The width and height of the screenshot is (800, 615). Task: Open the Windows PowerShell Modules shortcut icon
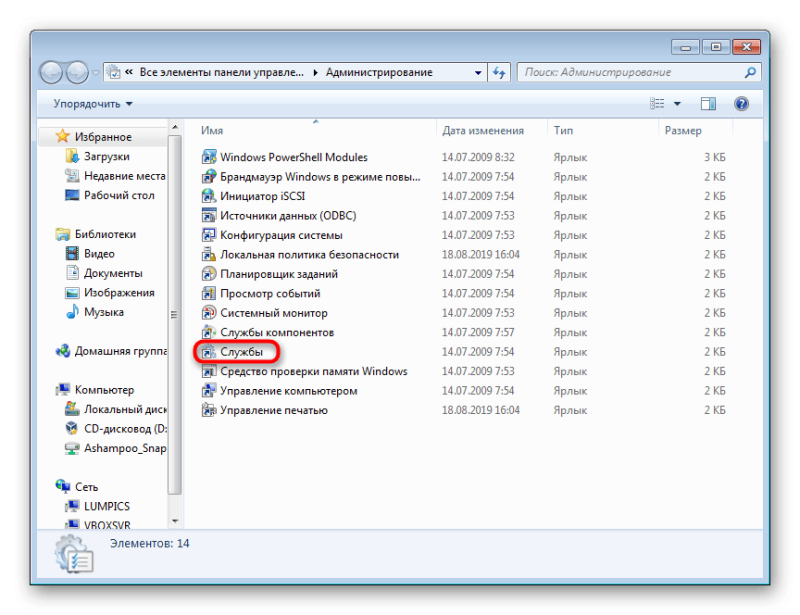point(209,157)
